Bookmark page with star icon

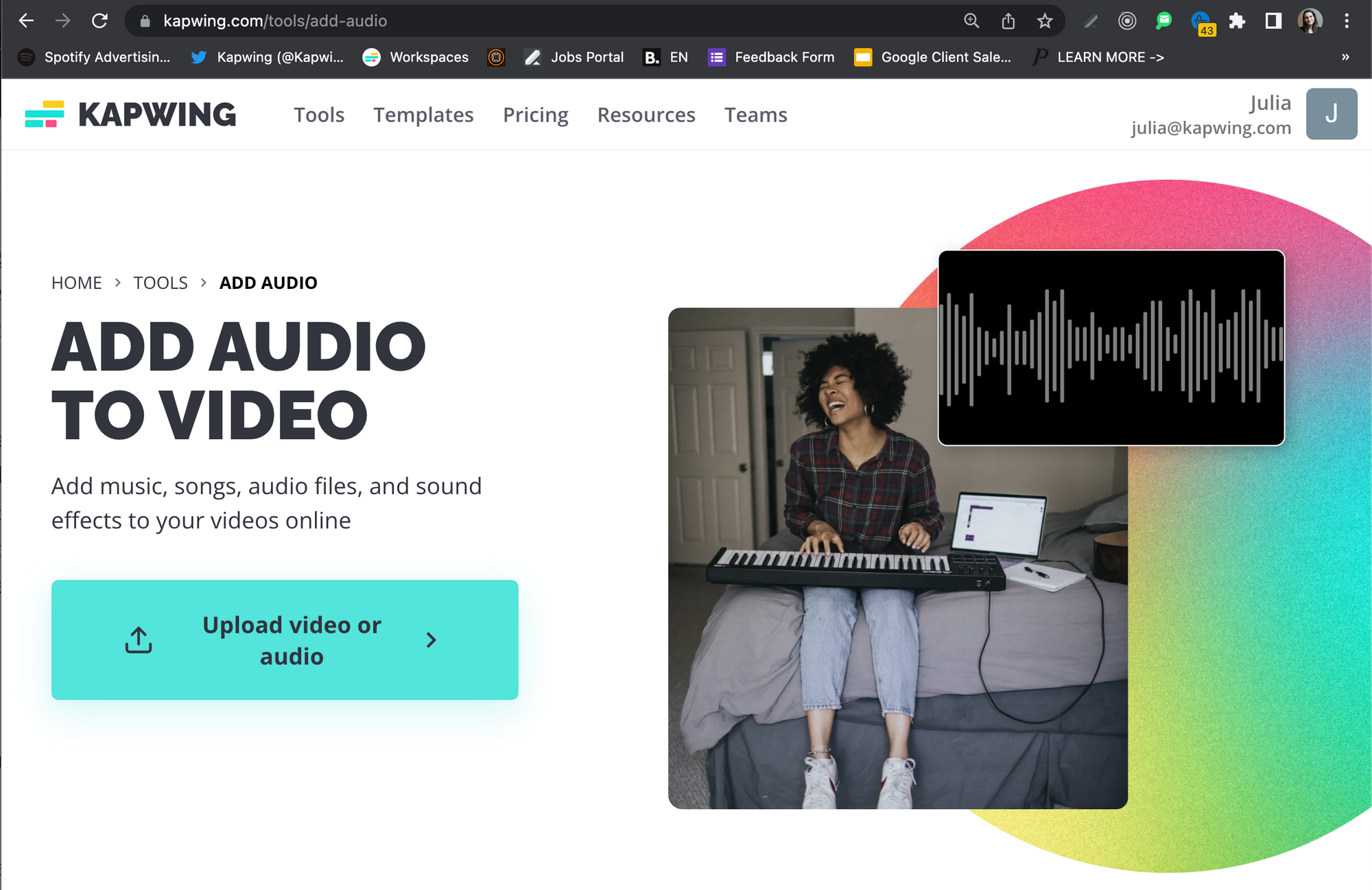1044,21
